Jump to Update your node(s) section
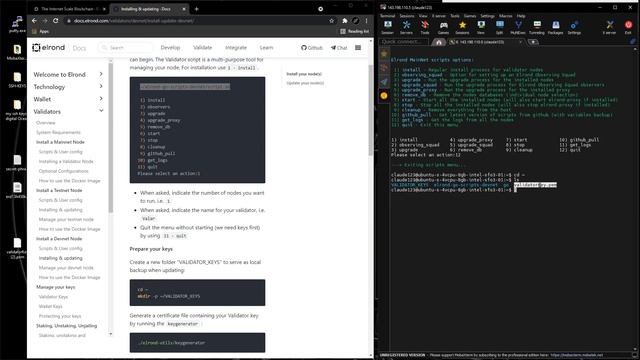 click(305, 83)
